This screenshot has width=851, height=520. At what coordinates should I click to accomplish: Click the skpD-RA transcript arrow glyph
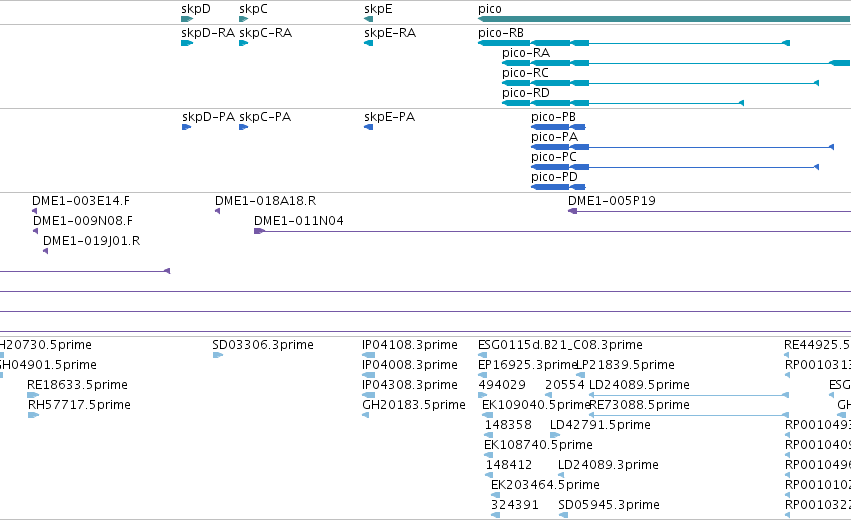187,43
